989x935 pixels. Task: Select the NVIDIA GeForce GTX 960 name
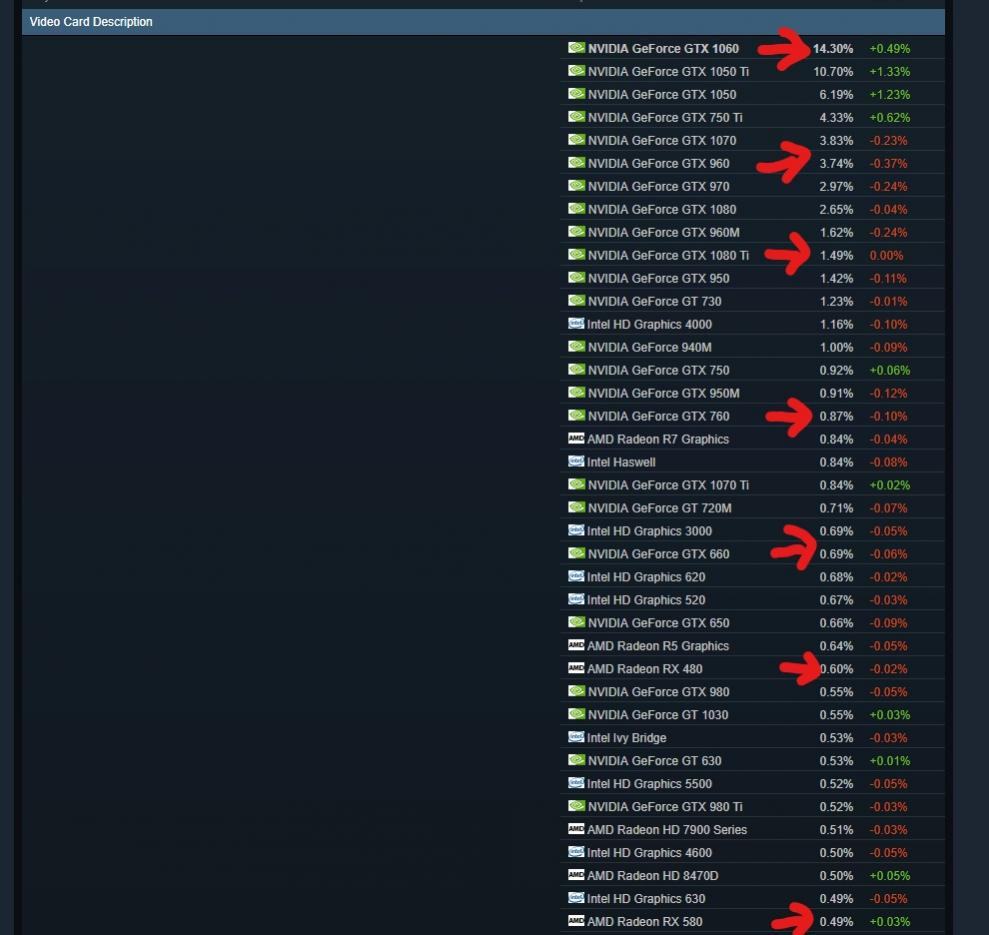pos(658,163)
